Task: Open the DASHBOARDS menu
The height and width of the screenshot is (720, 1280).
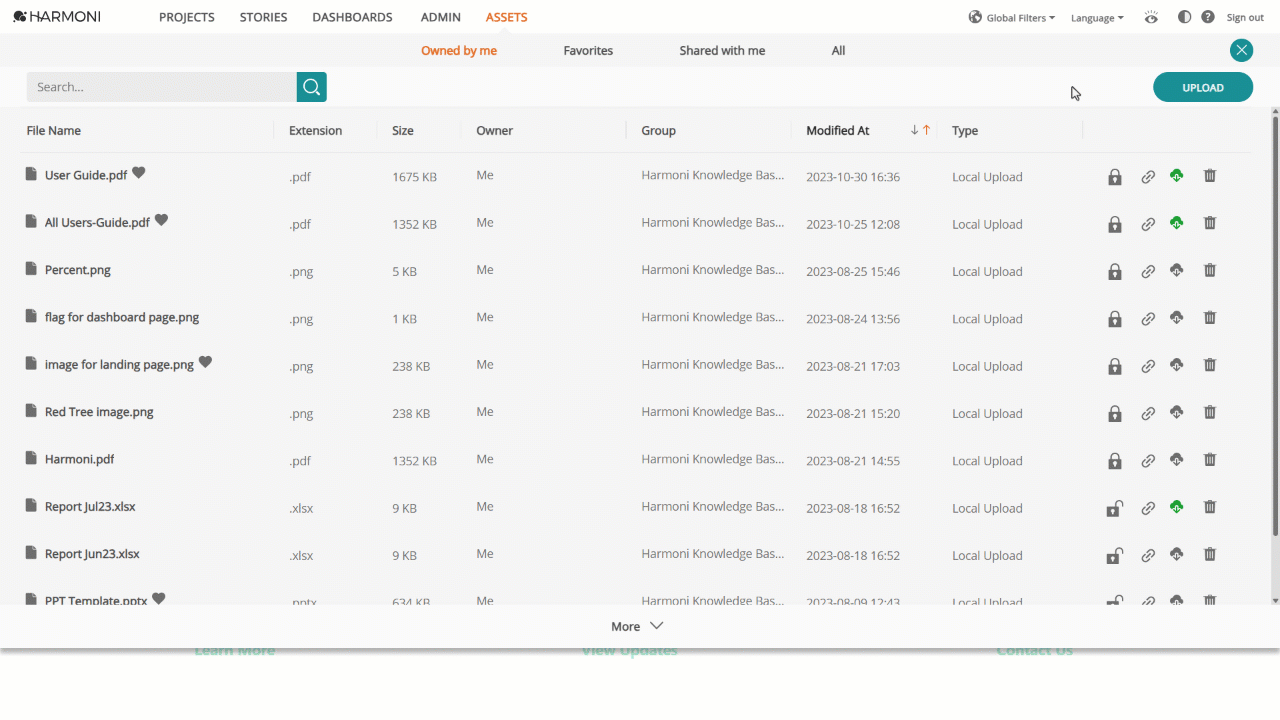Action: [352, 17]
